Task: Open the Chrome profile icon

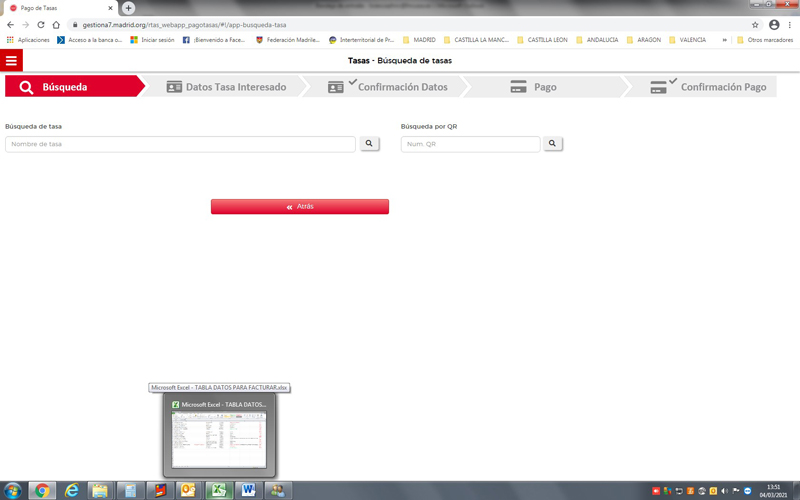Action: (774, 24)
